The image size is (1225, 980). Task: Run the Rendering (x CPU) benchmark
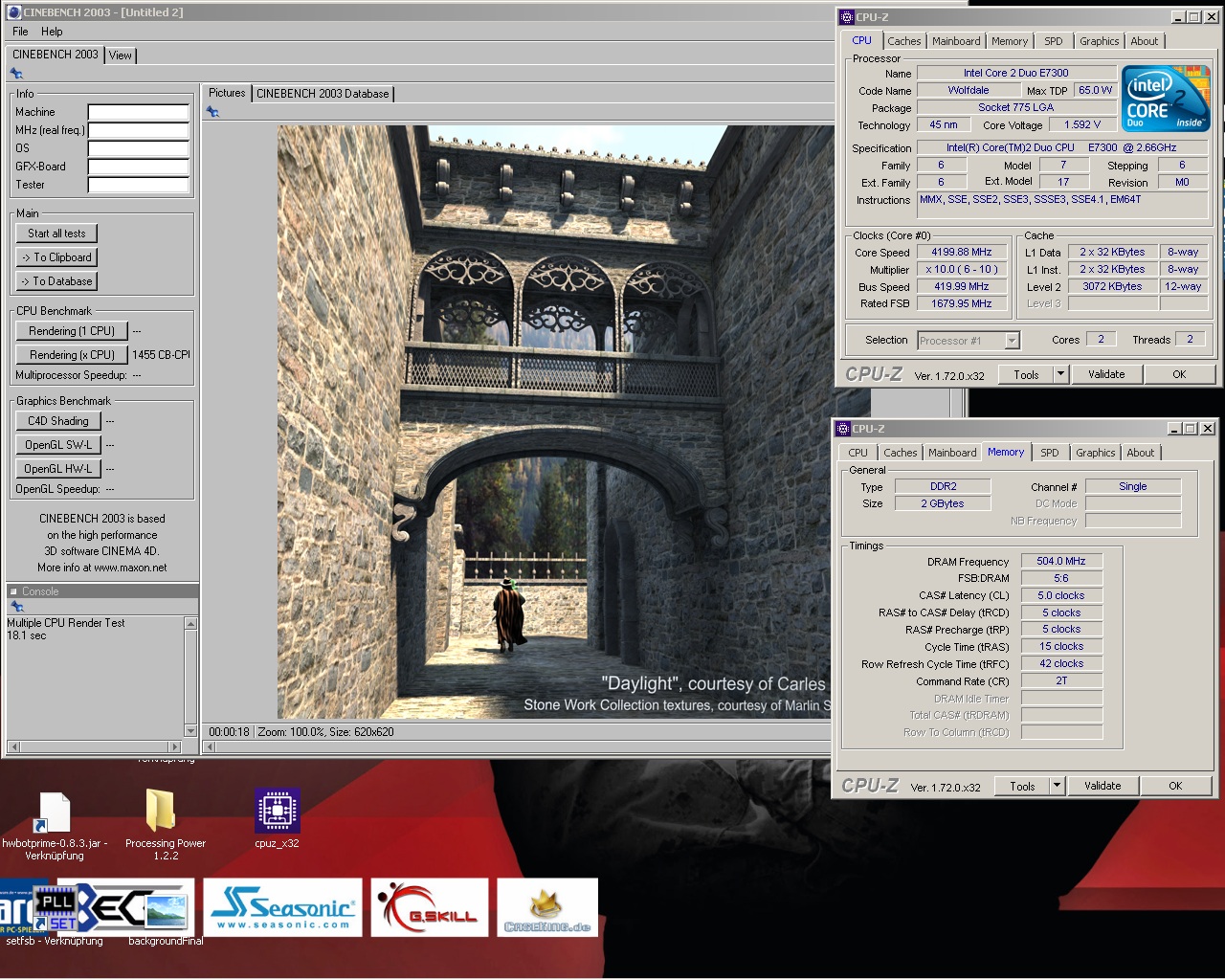click(x=72, y=355)
